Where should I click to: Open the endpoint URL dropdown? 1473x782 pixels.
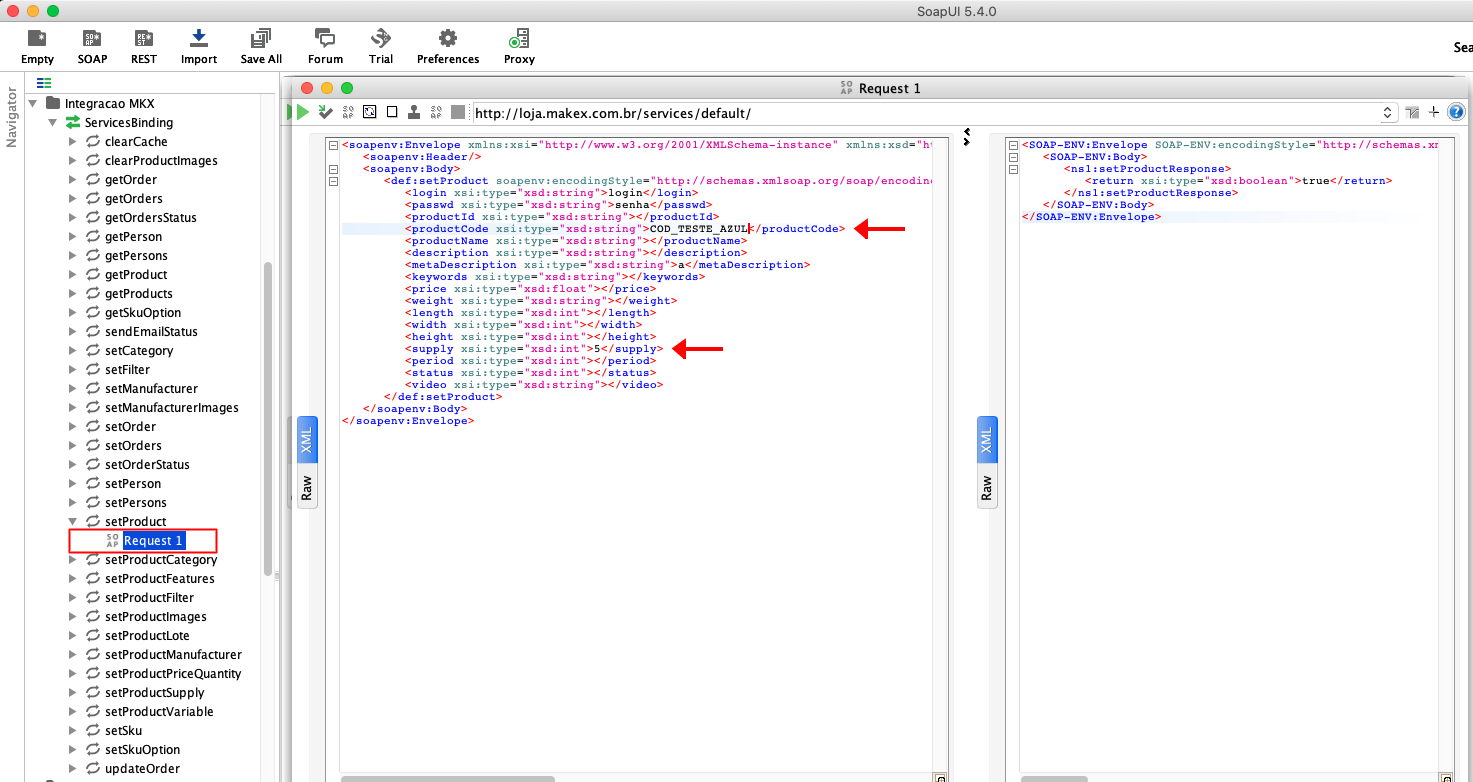[x=1388, y=113]
